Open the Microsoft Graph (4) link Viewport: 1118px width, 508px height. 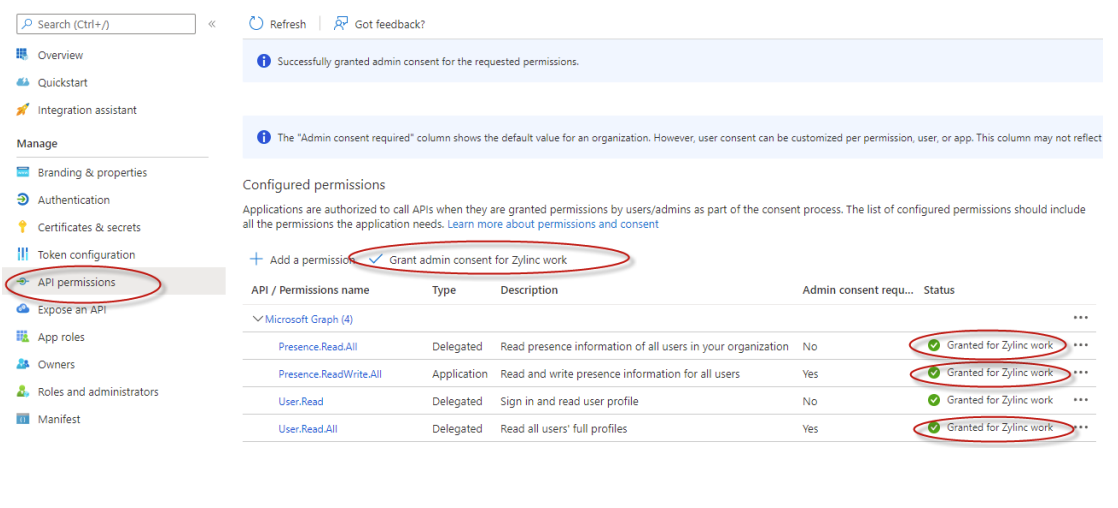coord(309,319)
